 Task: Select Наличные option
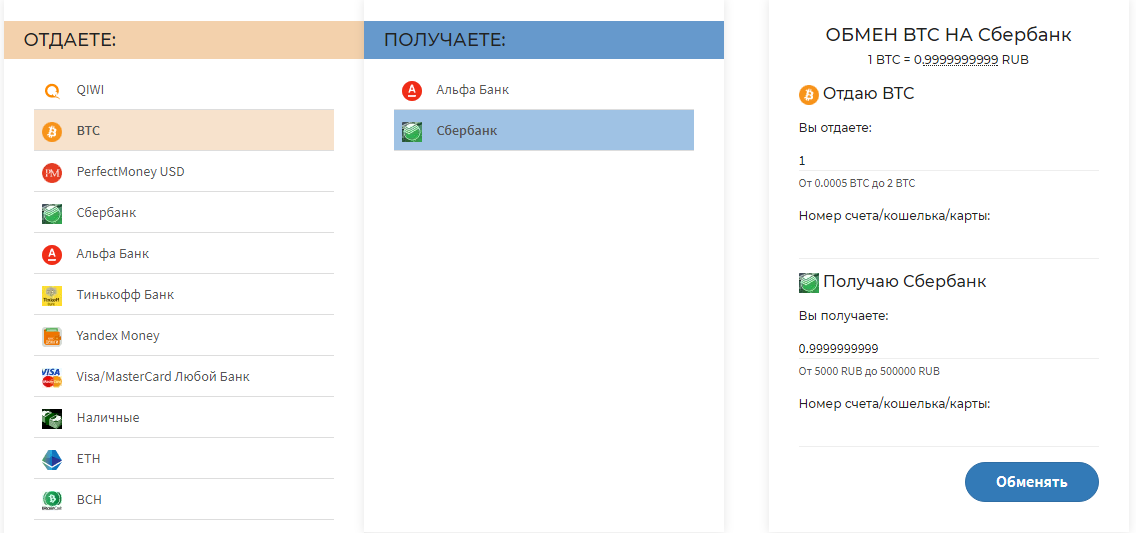tap(184, 417)
